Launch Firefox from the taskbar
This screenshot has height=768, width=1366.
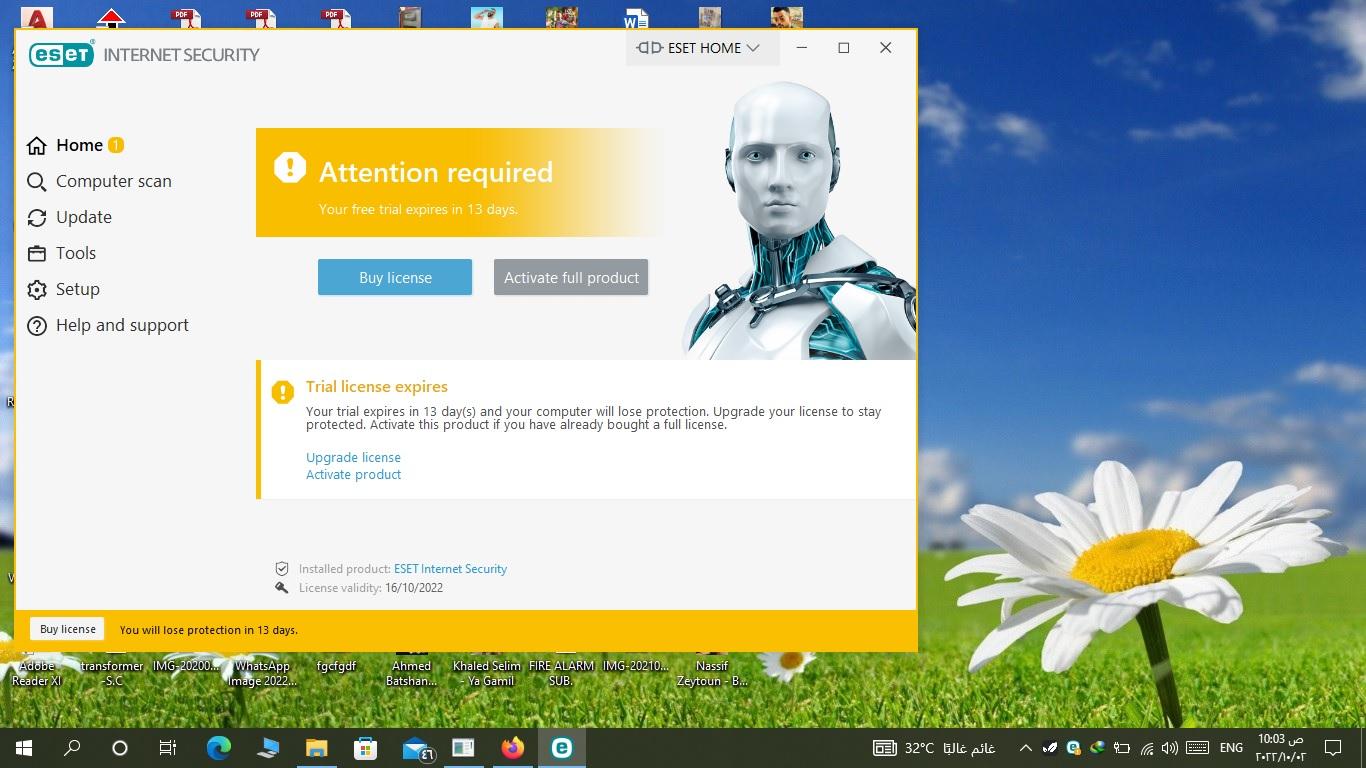click(513, 748)
